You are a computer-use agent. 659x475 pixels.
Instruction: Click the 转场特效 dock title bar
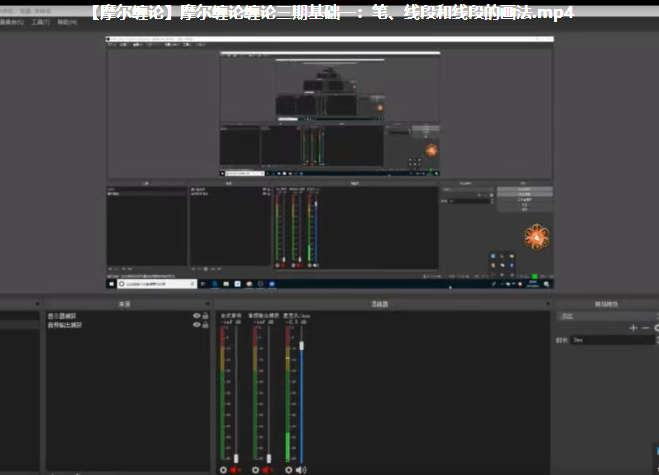(606, 303)
